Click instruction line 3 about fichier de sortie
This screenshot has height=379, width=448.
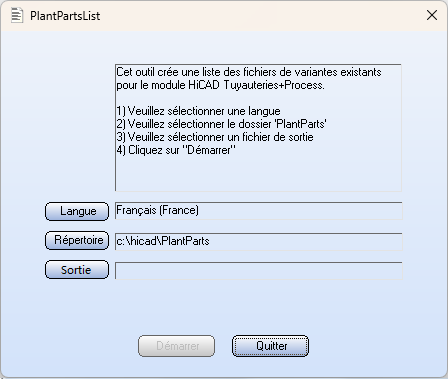click(215, 137)
